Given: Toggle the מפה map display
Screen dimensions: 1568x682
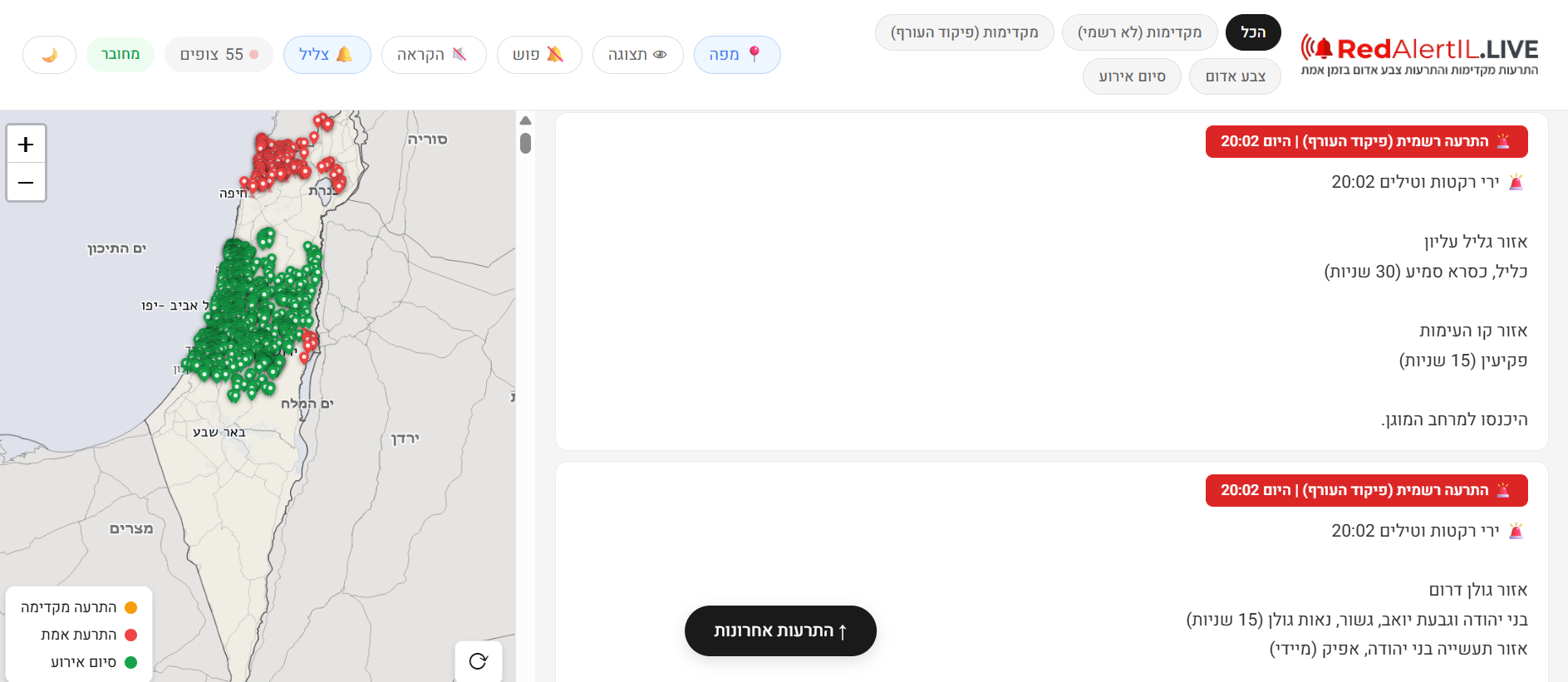Looking at the screenshot, I should pos(736,55).
